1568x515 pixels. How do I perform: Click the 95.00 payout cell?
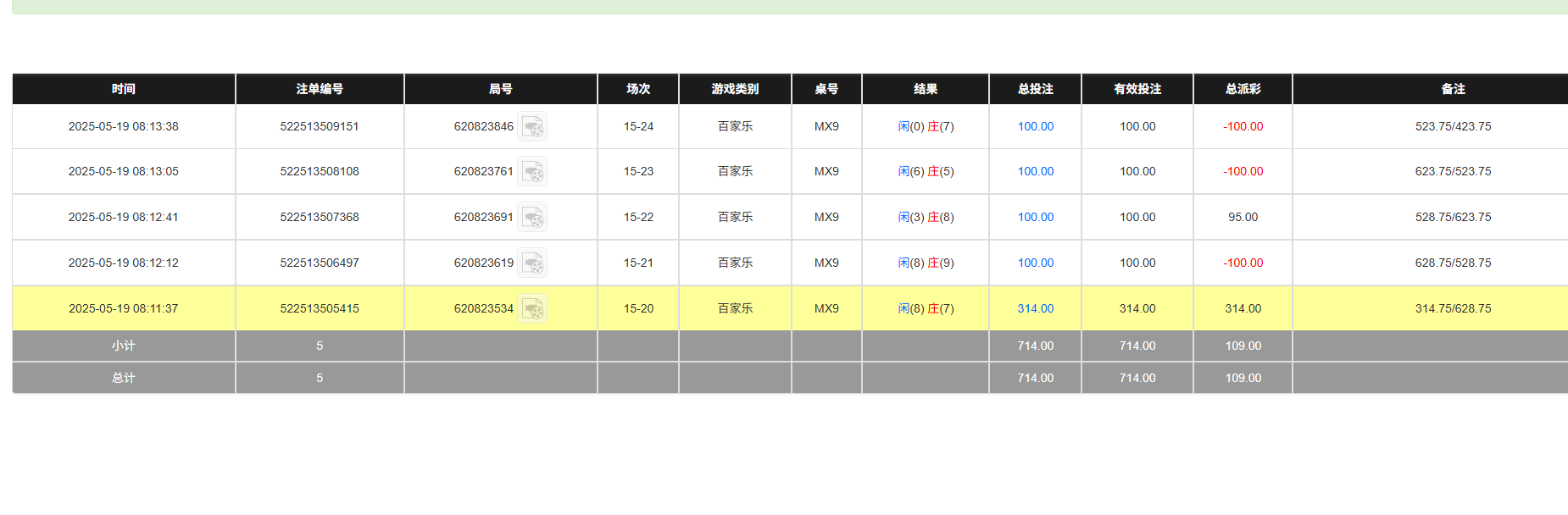(x=1243, y=218)
